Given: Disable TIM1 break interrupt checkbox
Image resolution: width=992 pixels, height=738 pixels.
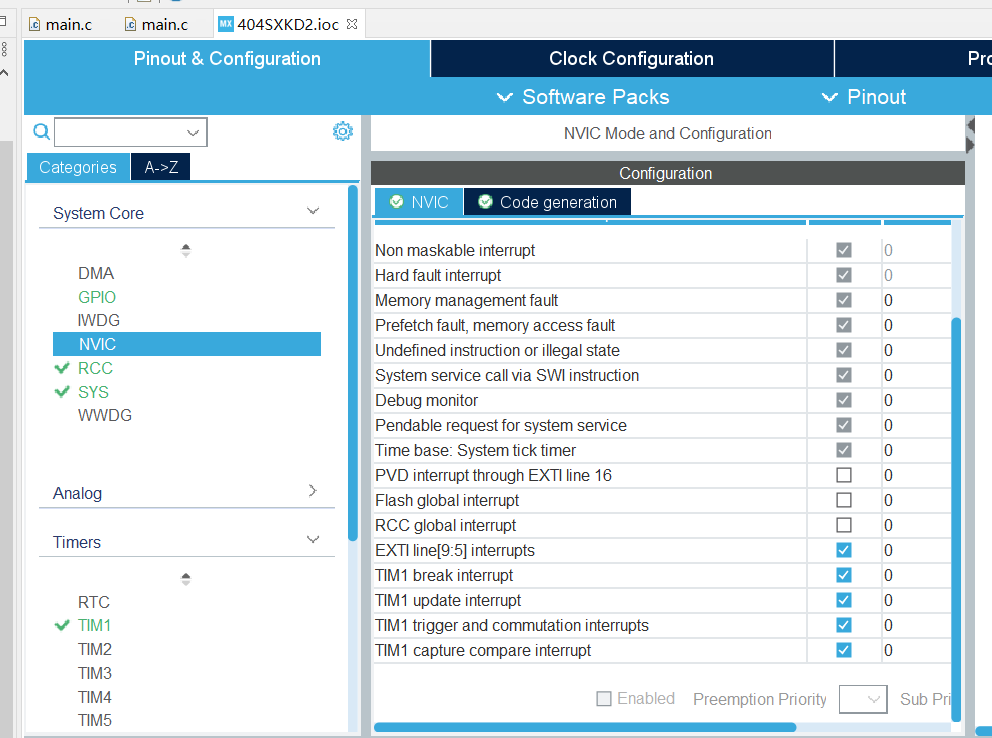Looking at the screenshot, I should tap(843, 575).
